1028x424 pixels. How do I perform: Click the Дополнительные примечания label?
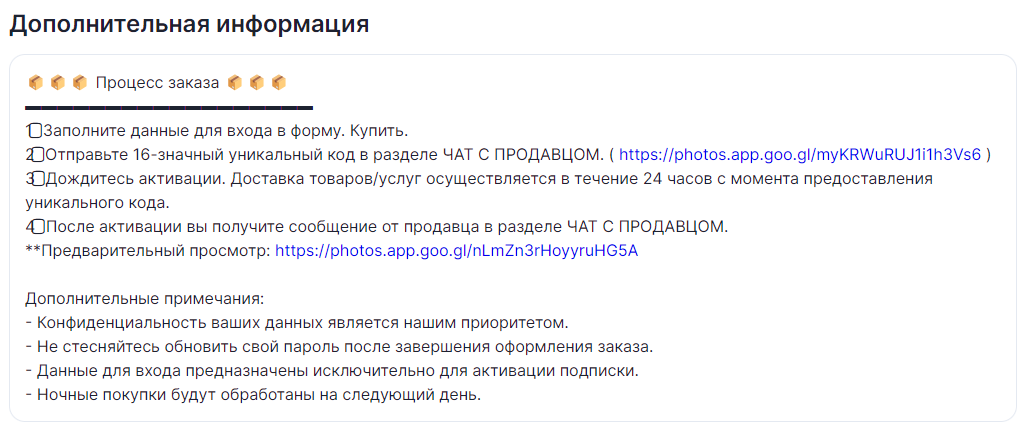pos(145,299)
